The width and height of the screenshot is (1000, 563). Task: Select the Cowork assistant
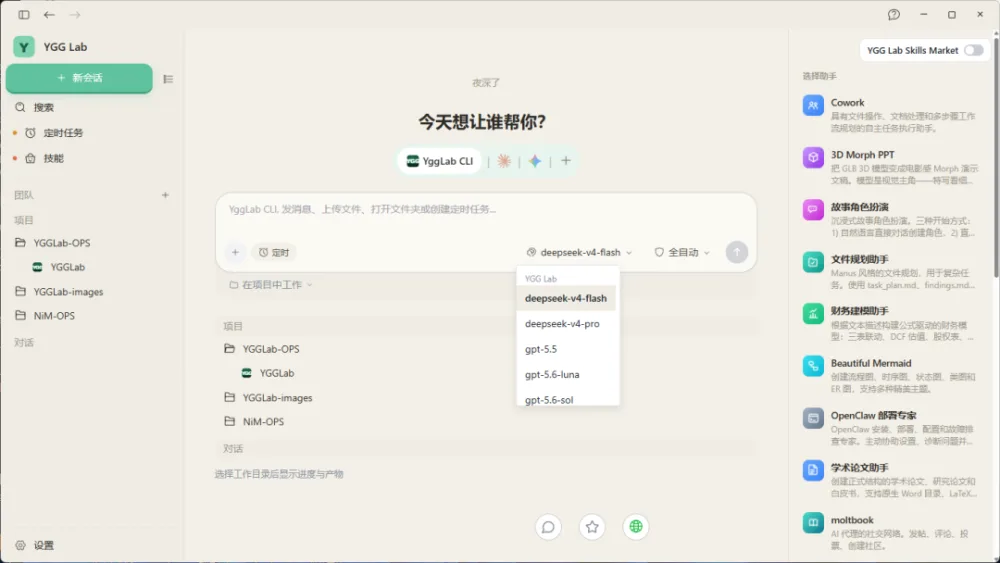tap(891, 115)
